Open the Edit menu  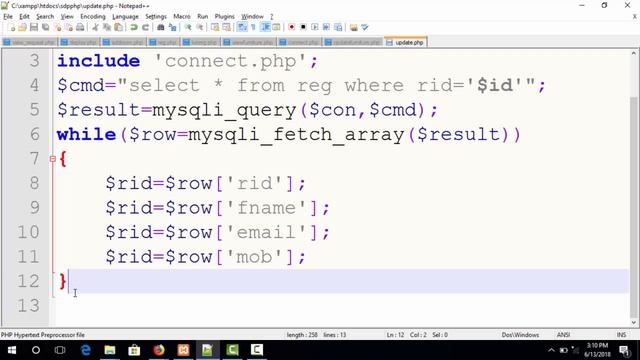pyautogui.click(x=24, y=16)
